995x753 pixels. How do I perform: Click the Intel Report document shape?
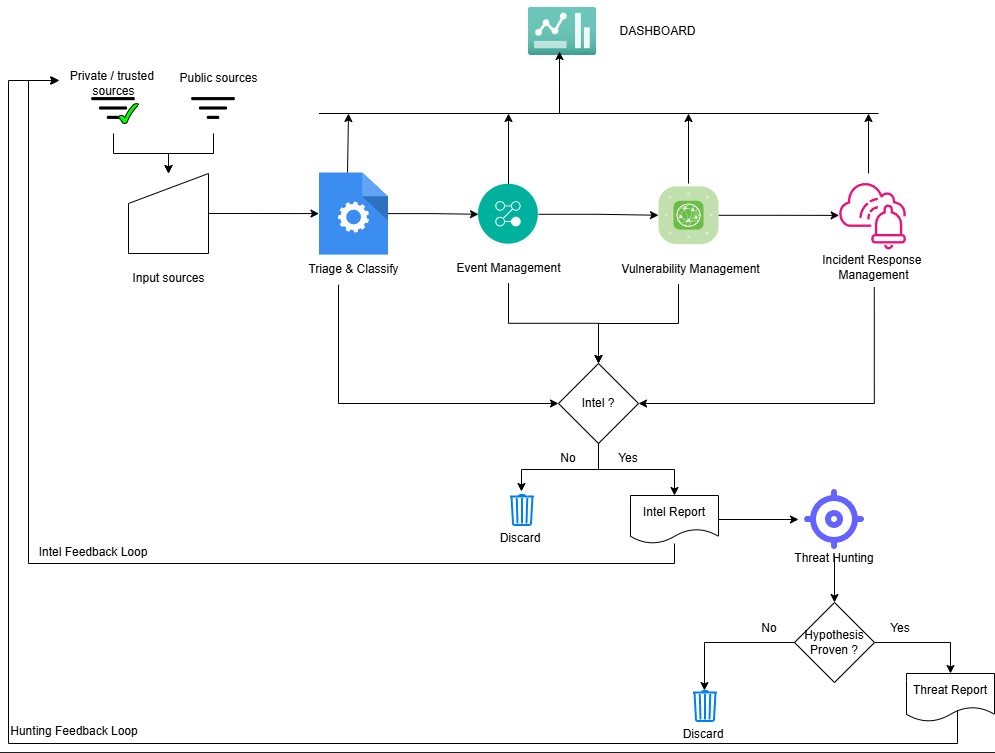pyautogui.click(x=674, y=517)
